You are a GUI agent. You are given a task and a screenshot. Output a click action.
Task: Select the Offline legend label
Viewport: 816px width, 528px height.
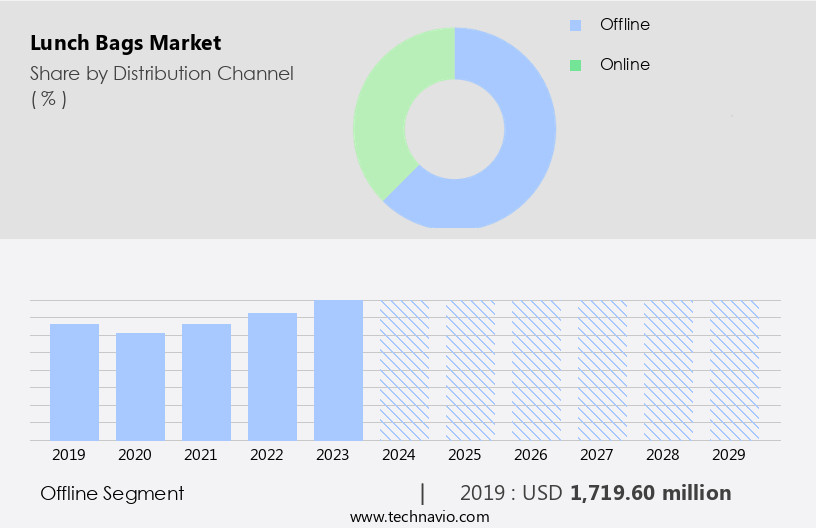tap(624, 24)
